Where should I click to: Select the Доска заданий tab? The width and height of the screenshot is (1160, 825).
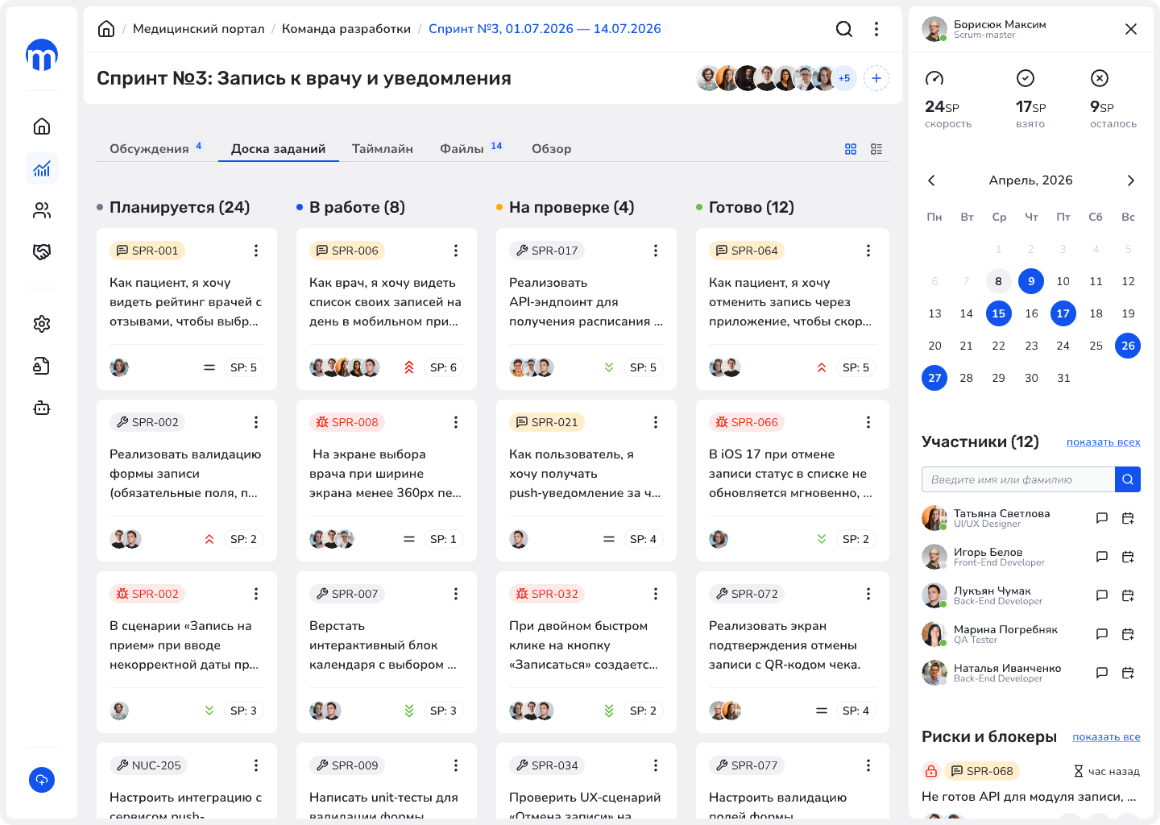tap(278, 149)
